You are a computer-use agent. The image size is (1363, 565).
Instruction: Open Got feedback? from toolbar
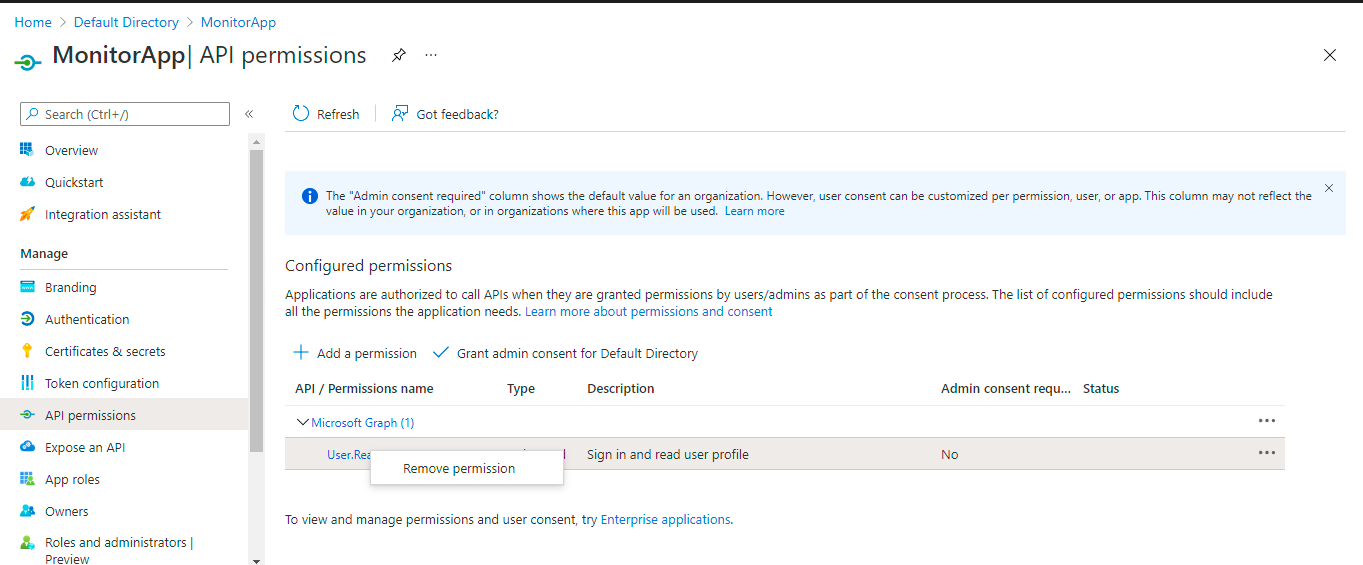coord(445,114)
